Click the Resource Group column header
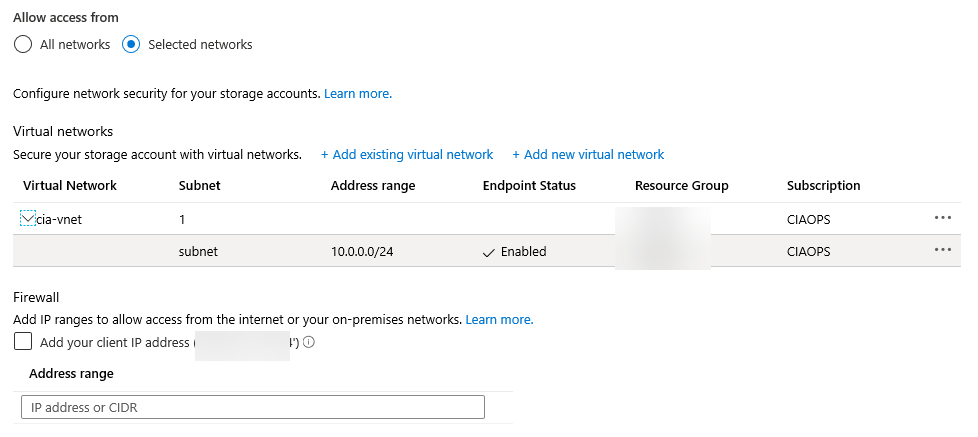Image resolution: width=978 pixels, height=437 pixels. (681, 186)
